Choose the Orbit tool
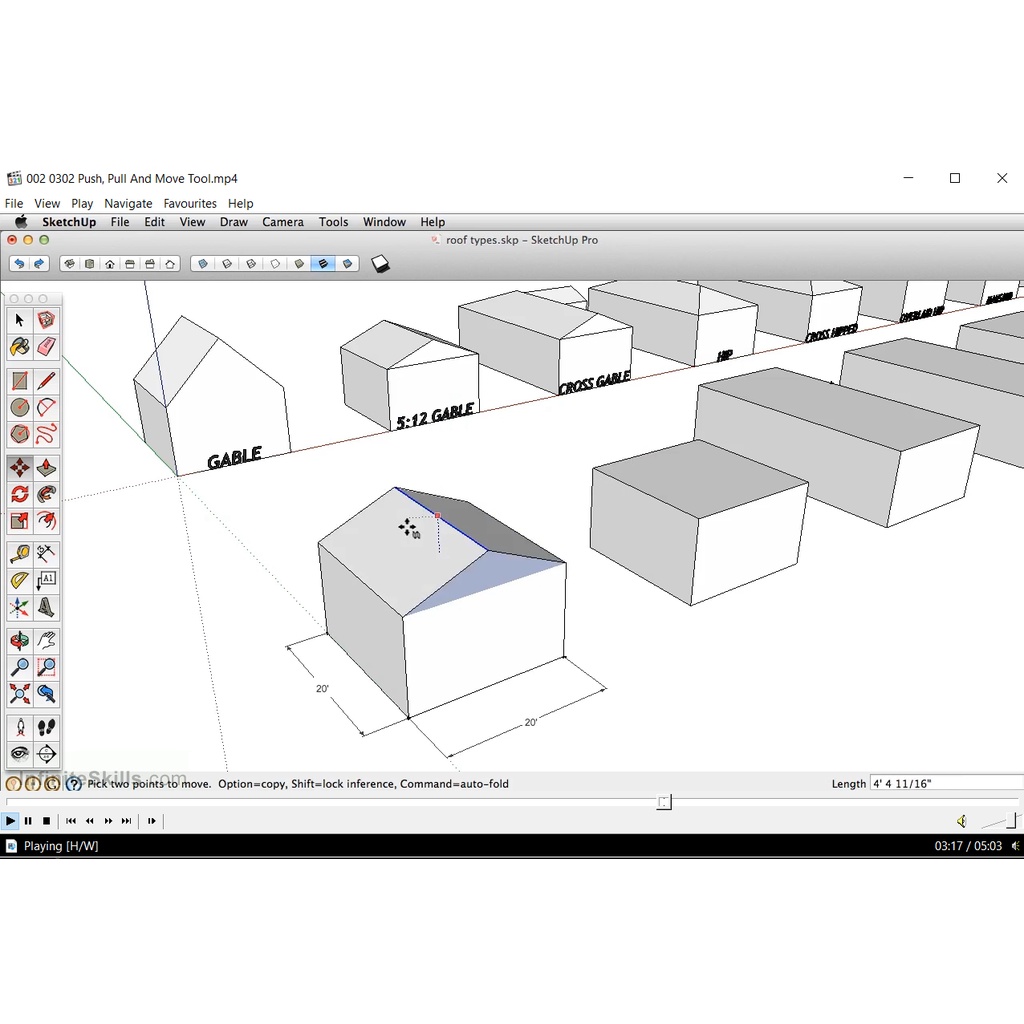The image size is (1024, 1024). pos(19,641)
